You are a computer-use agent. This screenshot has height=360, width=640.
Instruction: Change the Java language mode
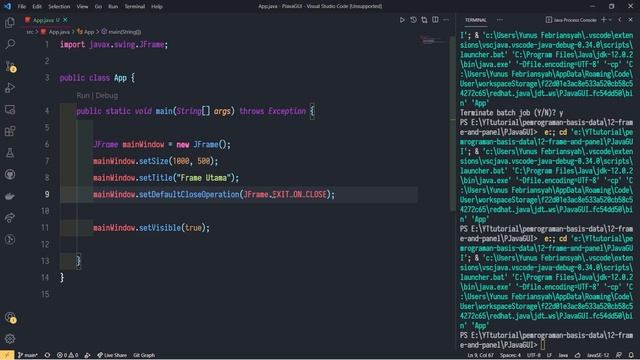pos(563,355)
